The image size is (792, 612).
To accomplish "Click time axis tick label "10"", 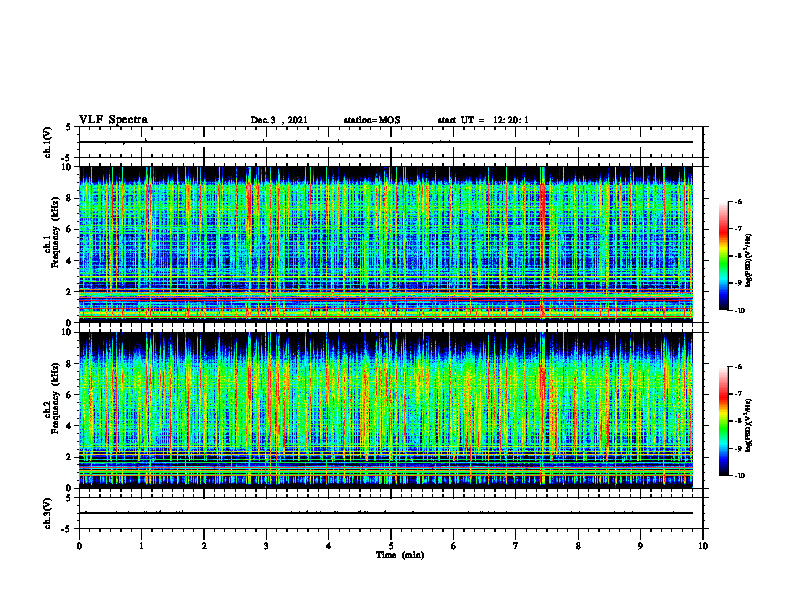I will [703, 546].
